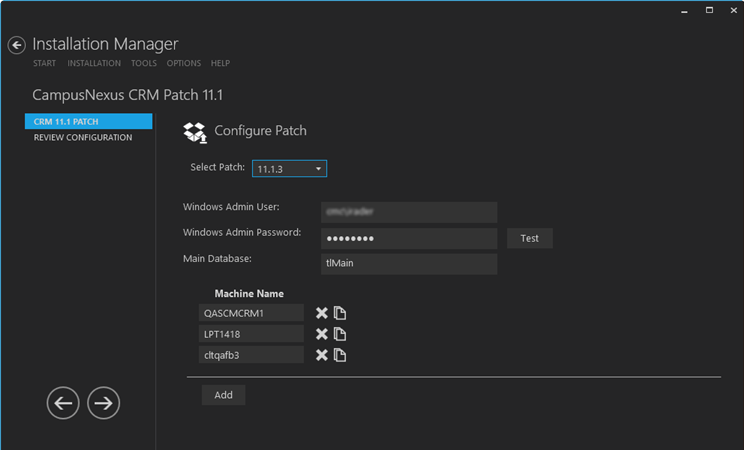Click copy icon for LPT1418
744x450 pixels.
340,334
